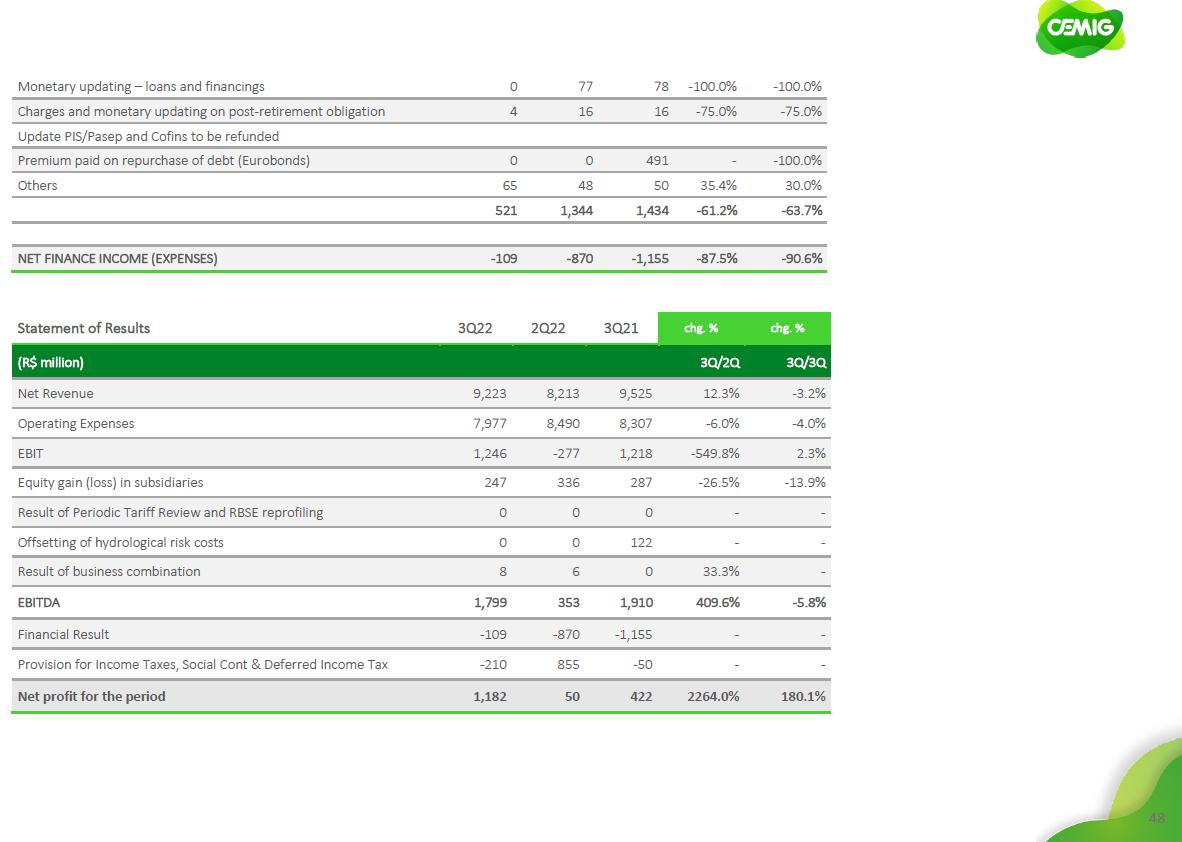The height and width of the screenshot is (842, 1182).
Task: Select Offsetting of hydrological risk costs label
Action: pos(121,542)
